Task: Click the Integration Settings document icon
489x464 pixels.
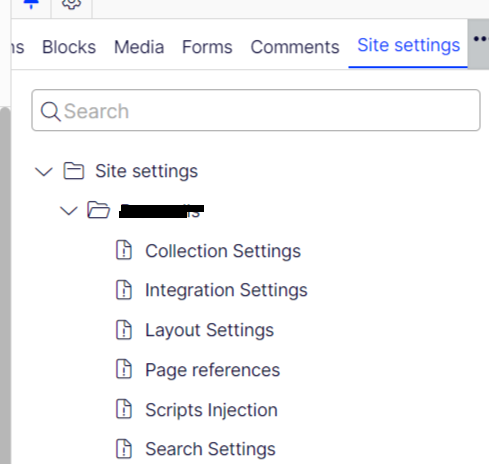Action: tap(124, 290)
